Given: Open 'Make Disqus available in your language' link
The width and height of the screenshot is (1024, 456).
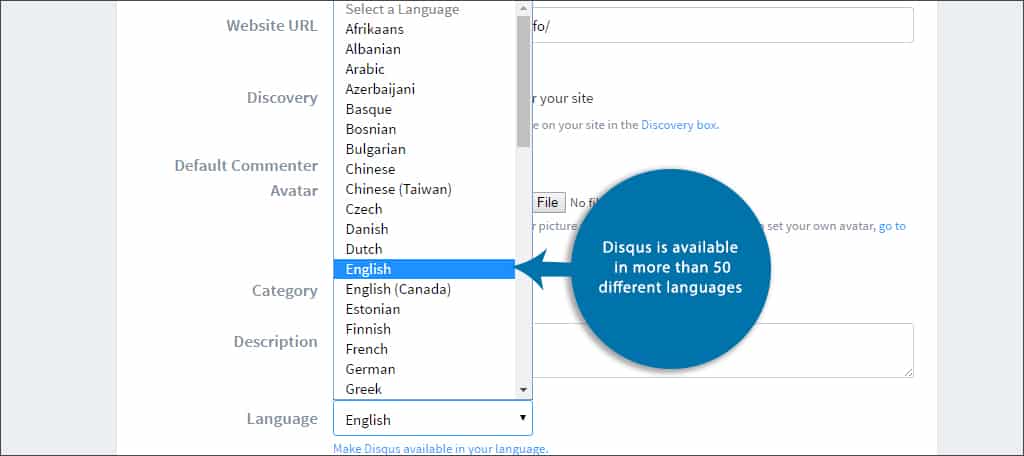Looking at the screenshot, I should pos(440,449).
